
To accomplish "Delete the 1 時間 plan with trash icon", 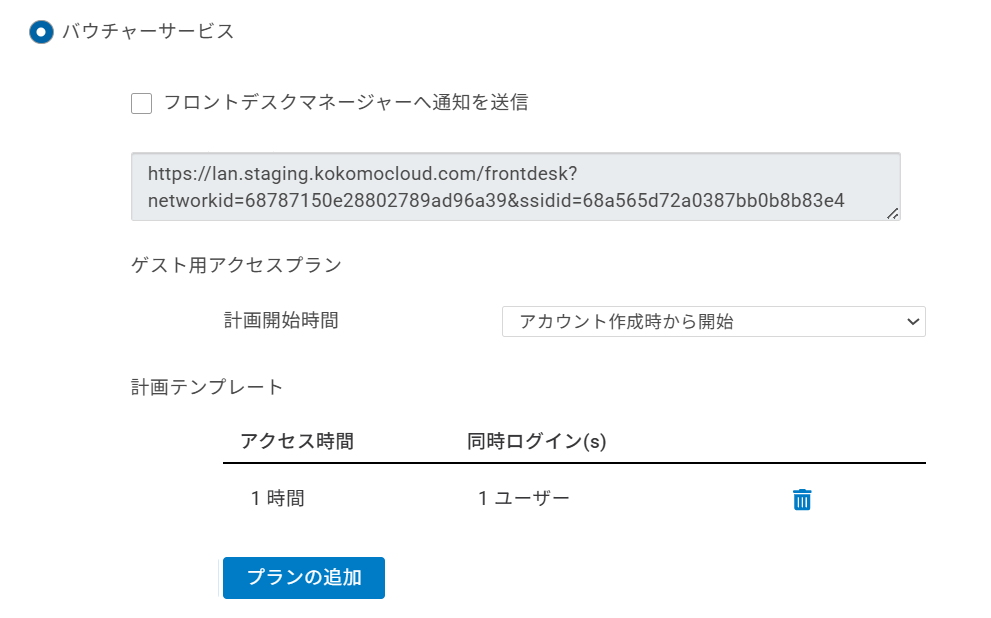I will point(801,500).
